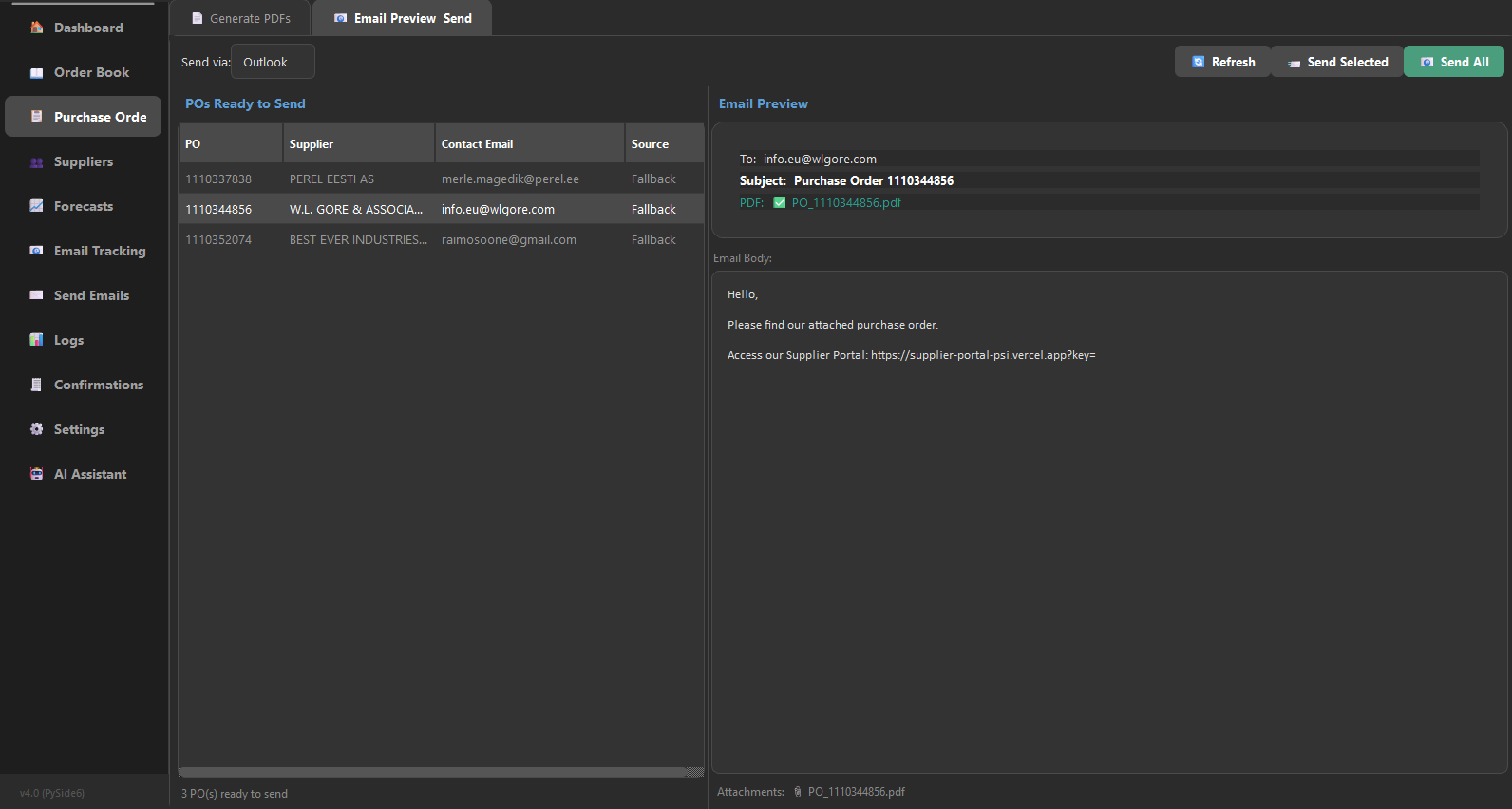Open the Settings page

(x=83, y=429)
